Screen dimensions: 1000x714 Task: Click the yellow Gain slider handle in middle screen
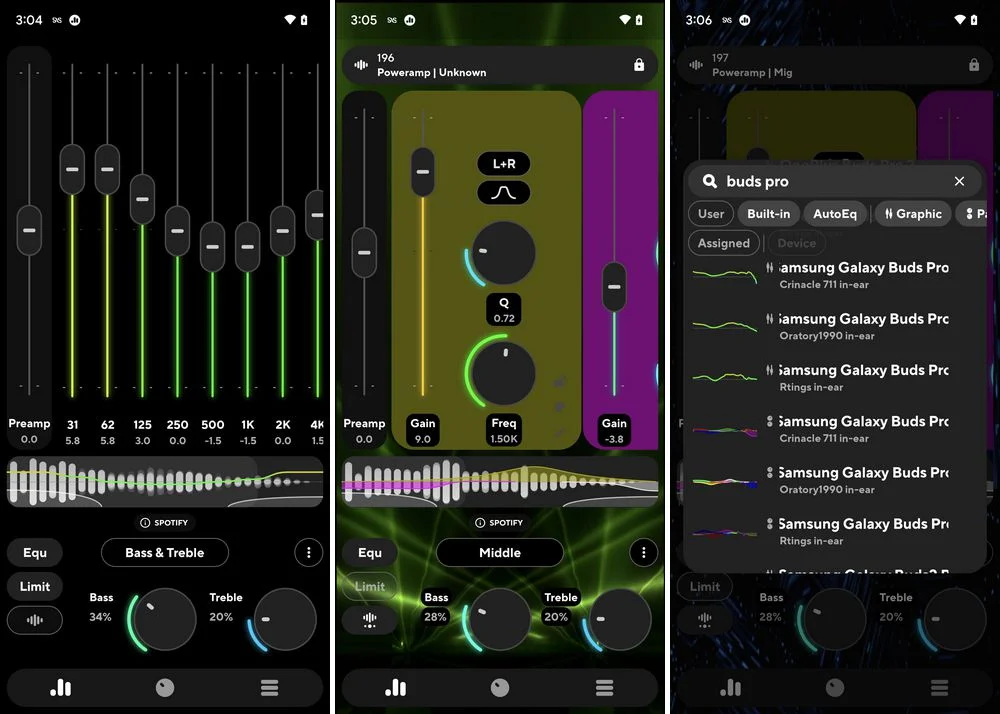[x=423, y=172]
